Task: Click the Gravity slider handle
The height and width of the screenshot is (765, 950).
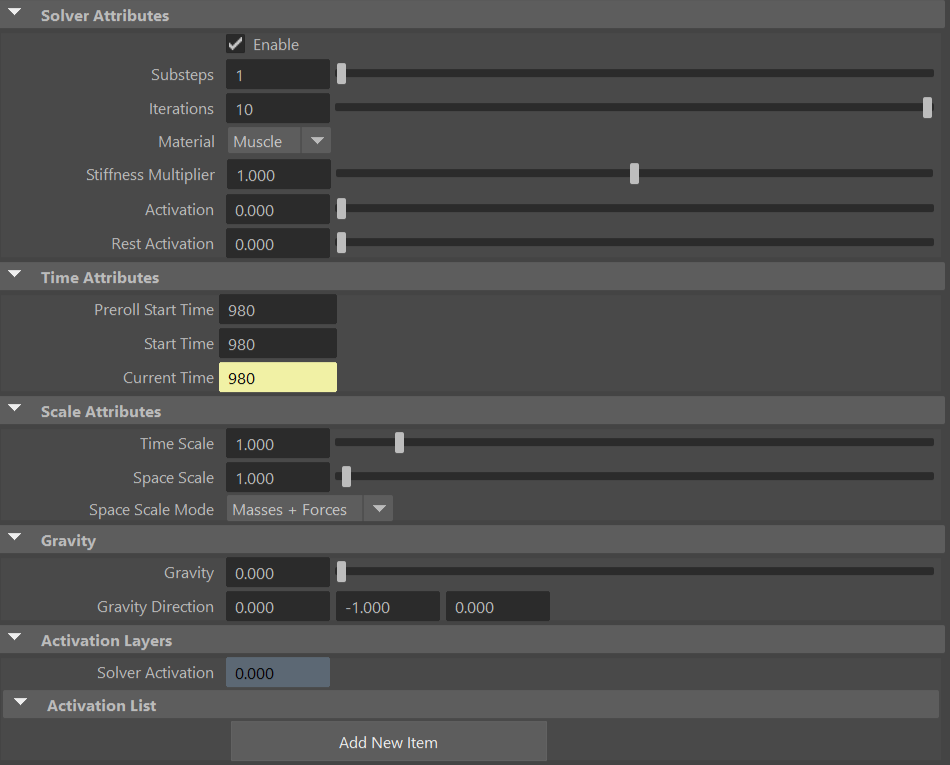Action: click(341, 571)
